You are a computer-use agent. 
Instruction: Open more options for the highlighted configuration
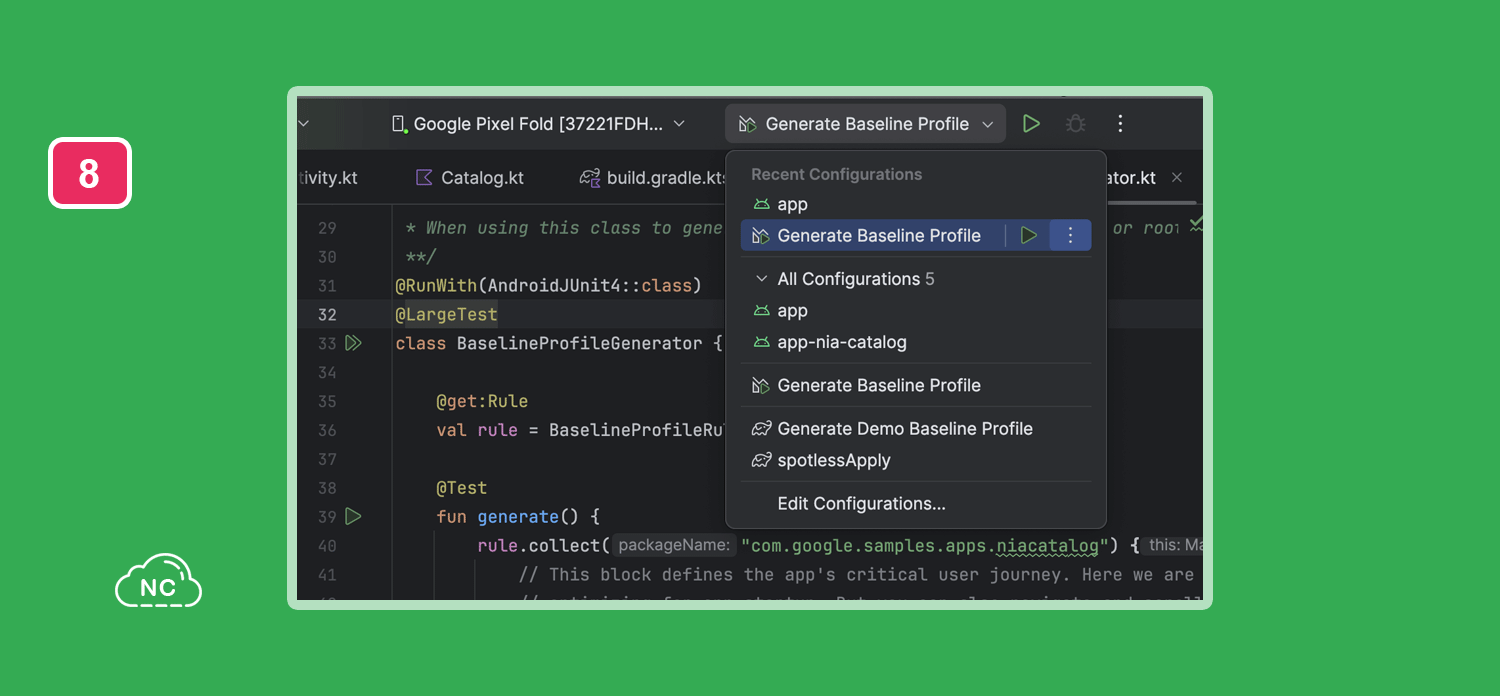[1070, 236]
